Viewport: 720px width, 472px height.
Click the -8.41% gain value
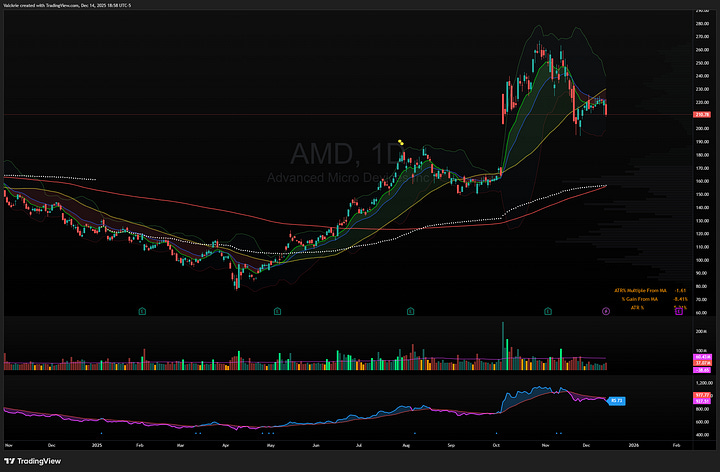[681, 299]
